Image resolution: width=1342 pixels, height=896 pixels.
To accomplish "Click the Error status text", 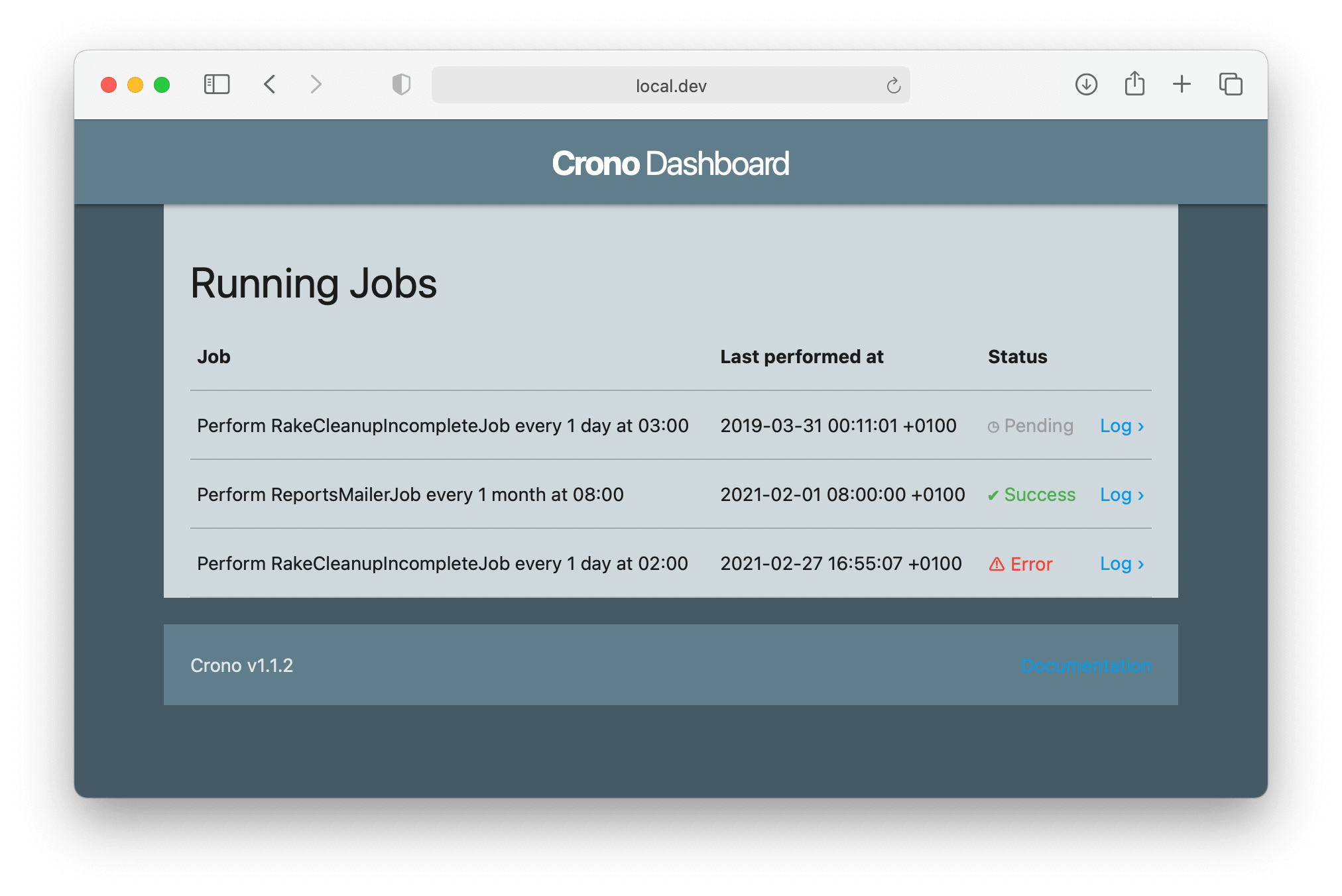I will pyautogui.click(x=1032, y=564).
